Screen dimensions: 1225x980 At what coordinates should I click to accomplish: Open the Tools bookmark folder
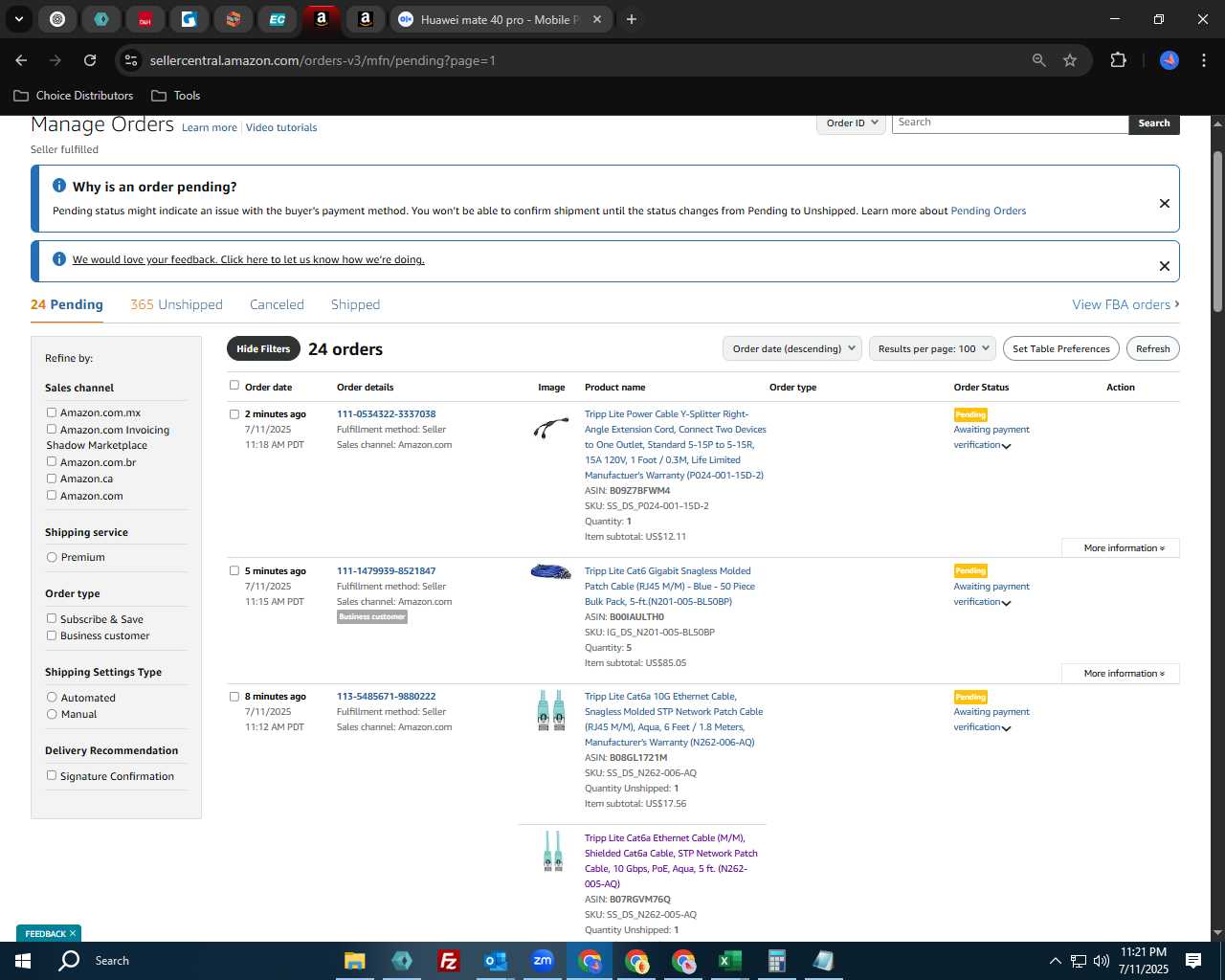click(x=176, y=96)
